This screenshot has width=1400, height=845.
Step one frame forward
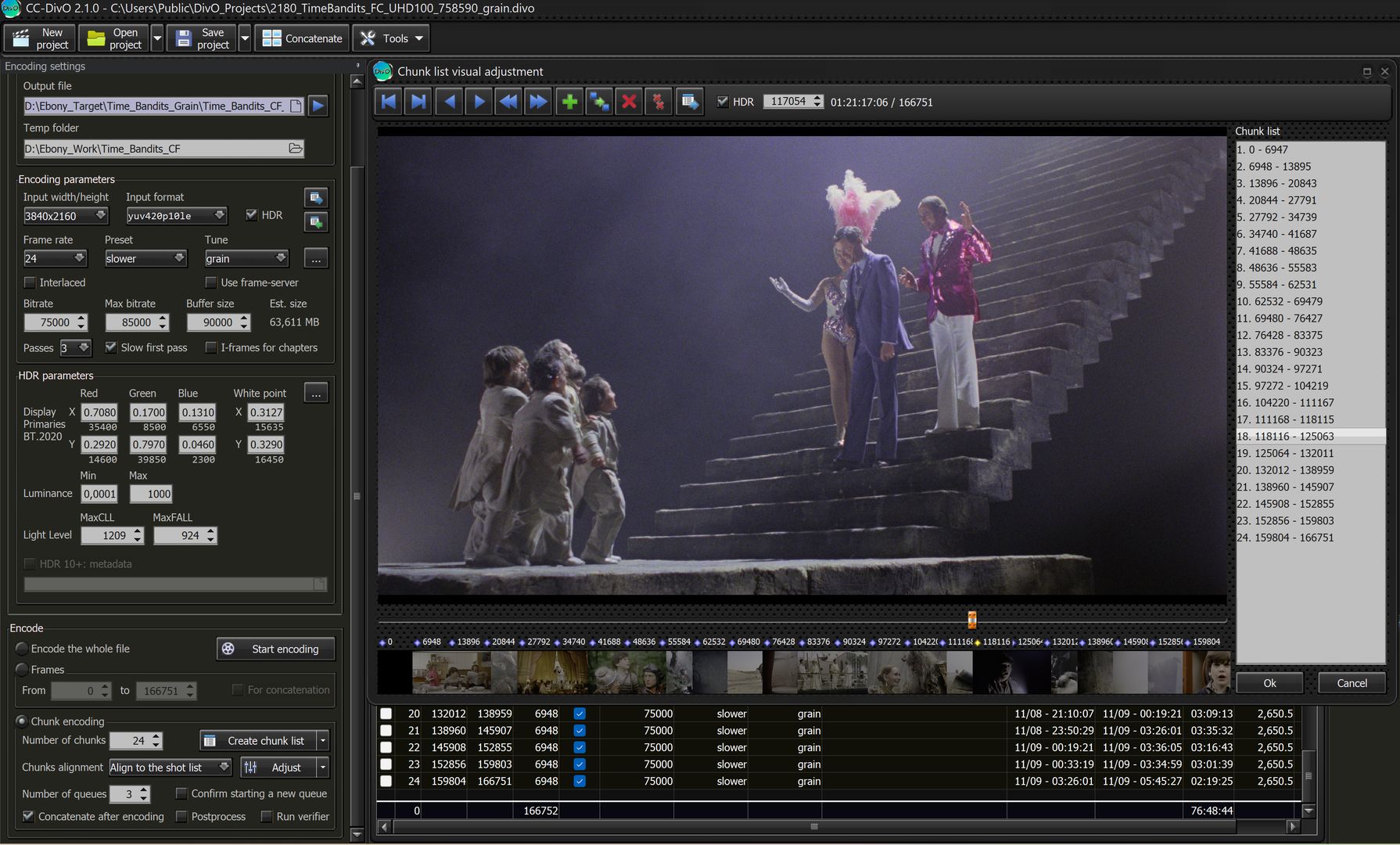tap(479, 102)
